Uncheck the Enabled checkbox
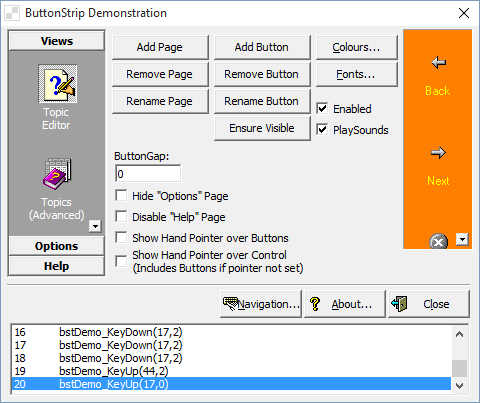The width and height of the screenshot is (480, 403). coord(322,108)
